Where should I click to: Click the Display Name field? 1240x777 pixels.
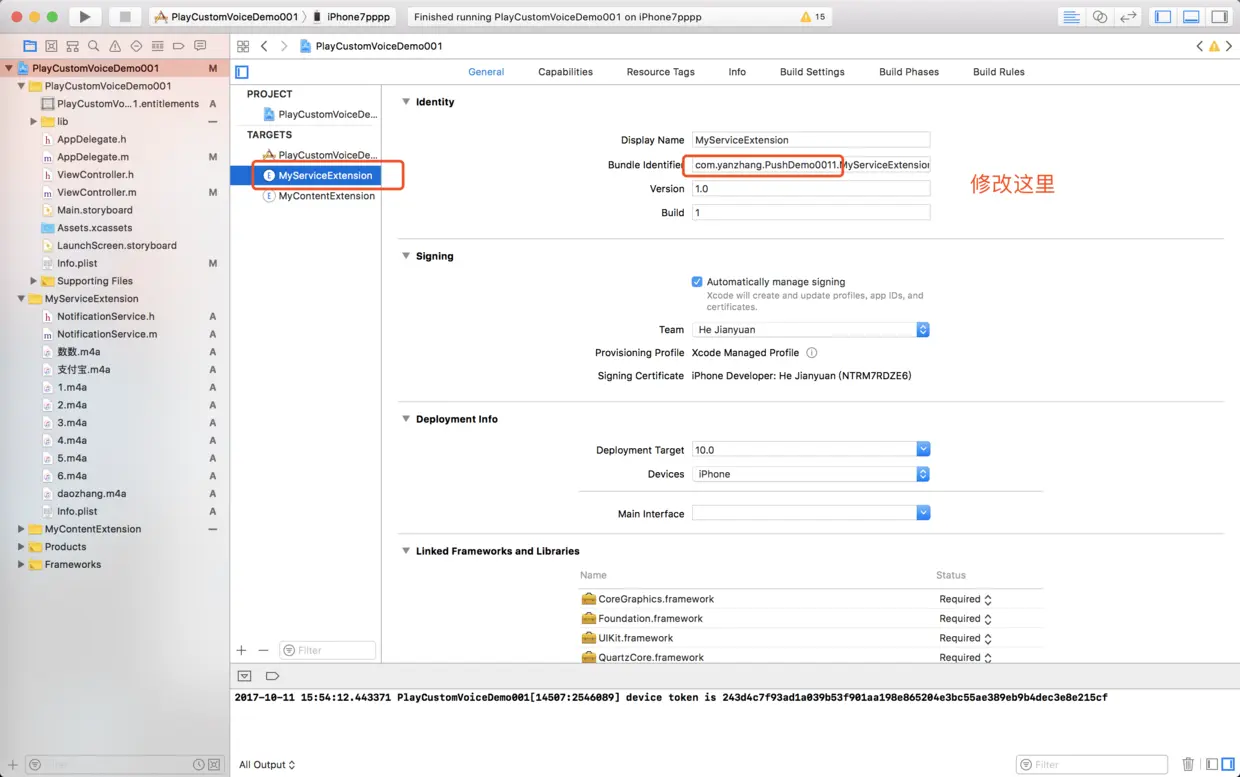point(811,140)
